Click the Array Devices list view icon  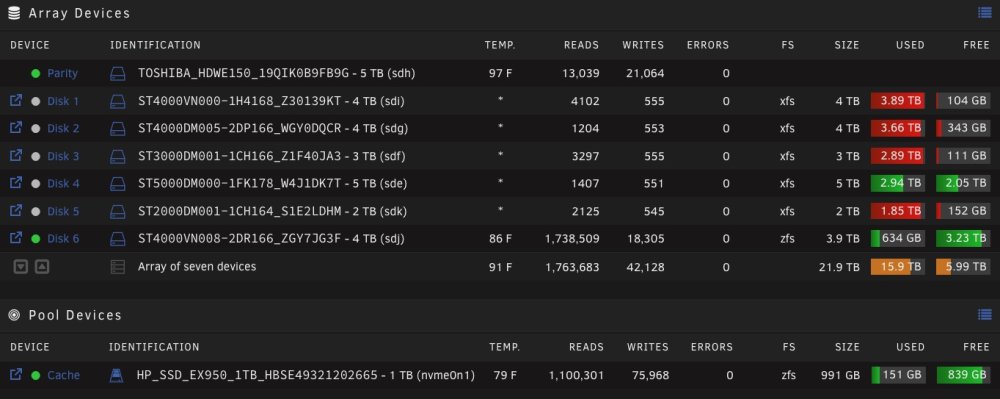984,12
